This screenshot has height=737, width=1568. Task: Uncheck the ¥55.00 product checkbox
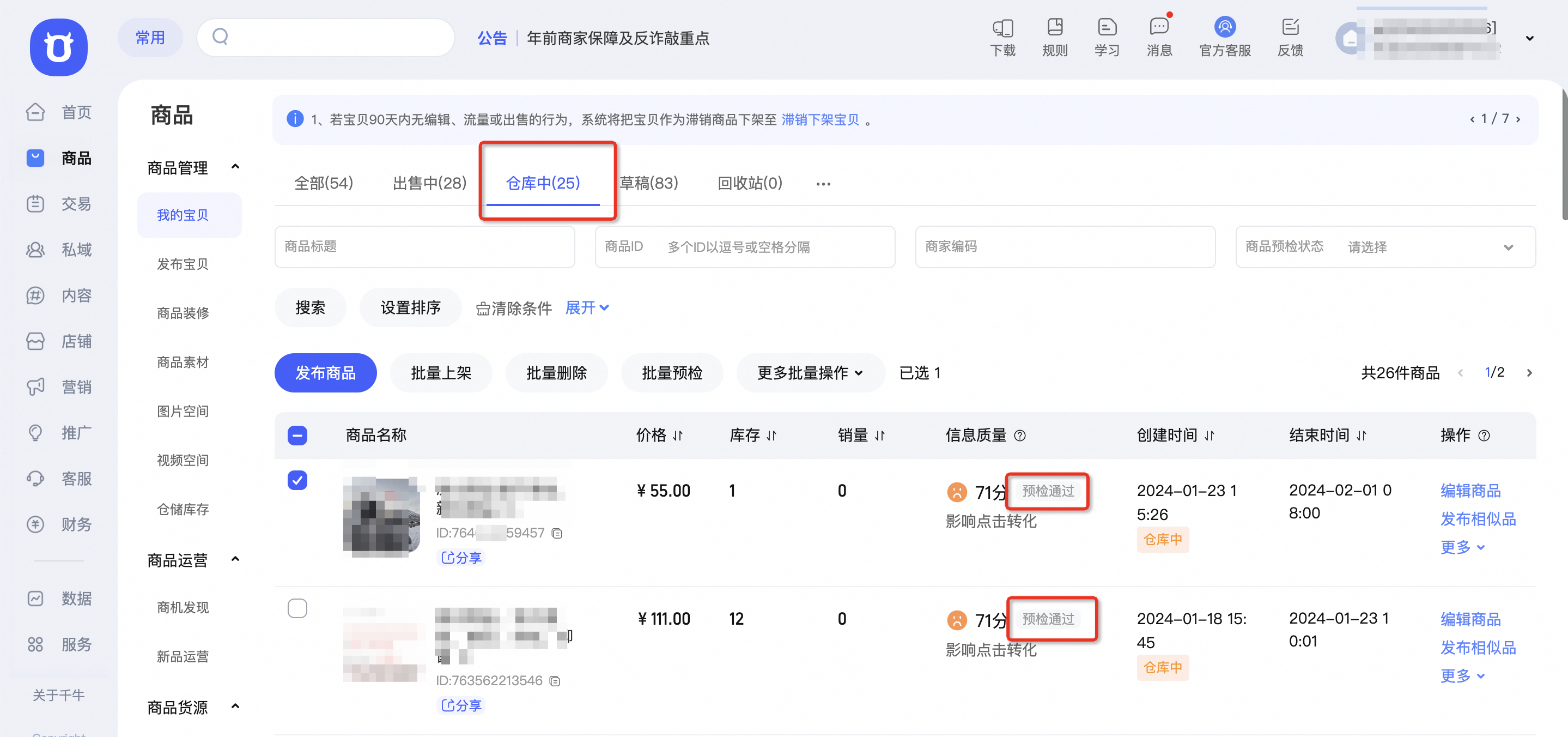297,481
